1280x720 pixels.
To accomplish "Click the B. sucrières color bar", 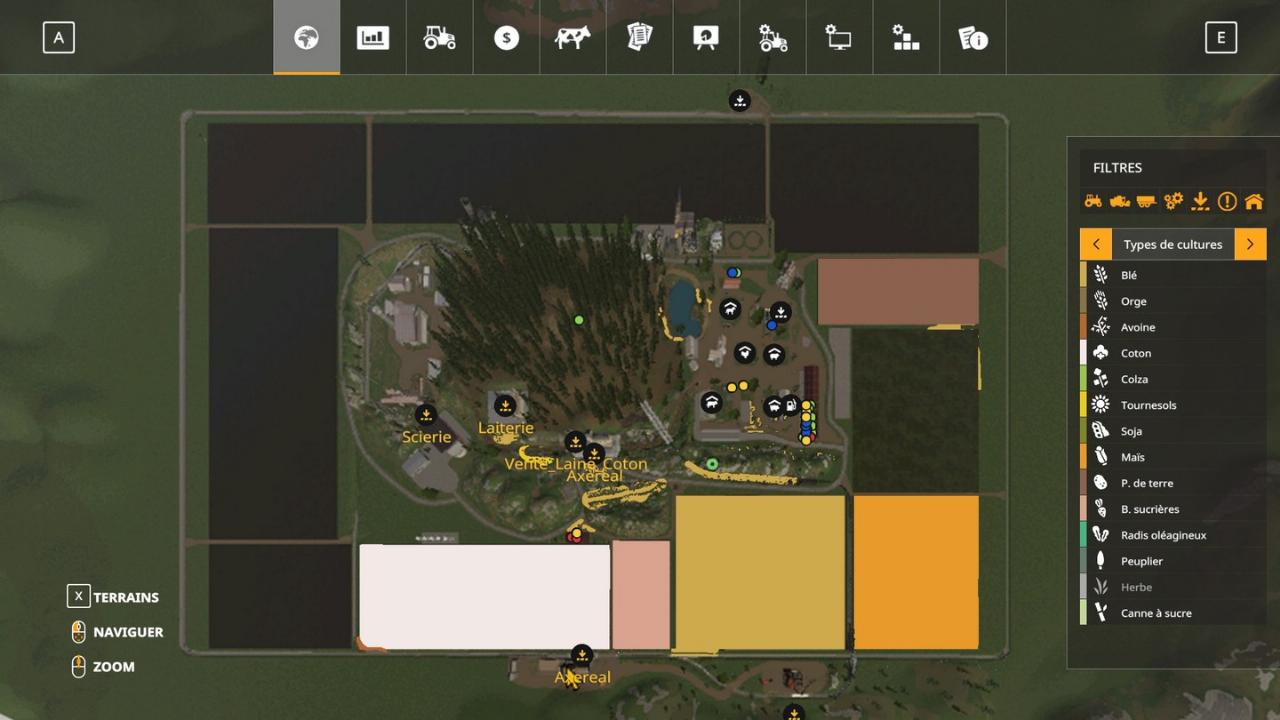I will 1083,509.
